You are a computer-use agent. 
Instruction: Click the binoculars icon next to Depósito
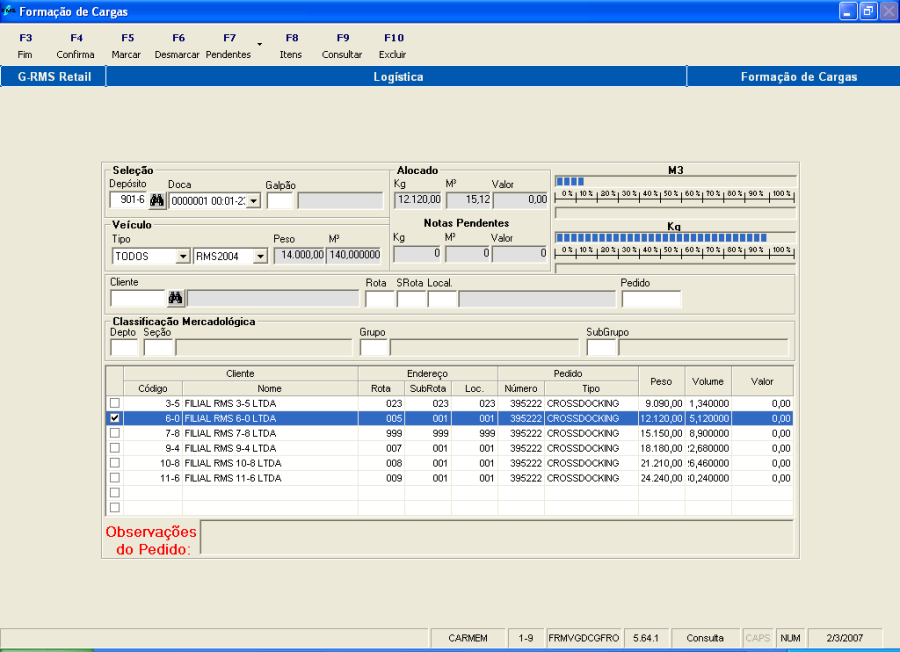tap(157, 200)
